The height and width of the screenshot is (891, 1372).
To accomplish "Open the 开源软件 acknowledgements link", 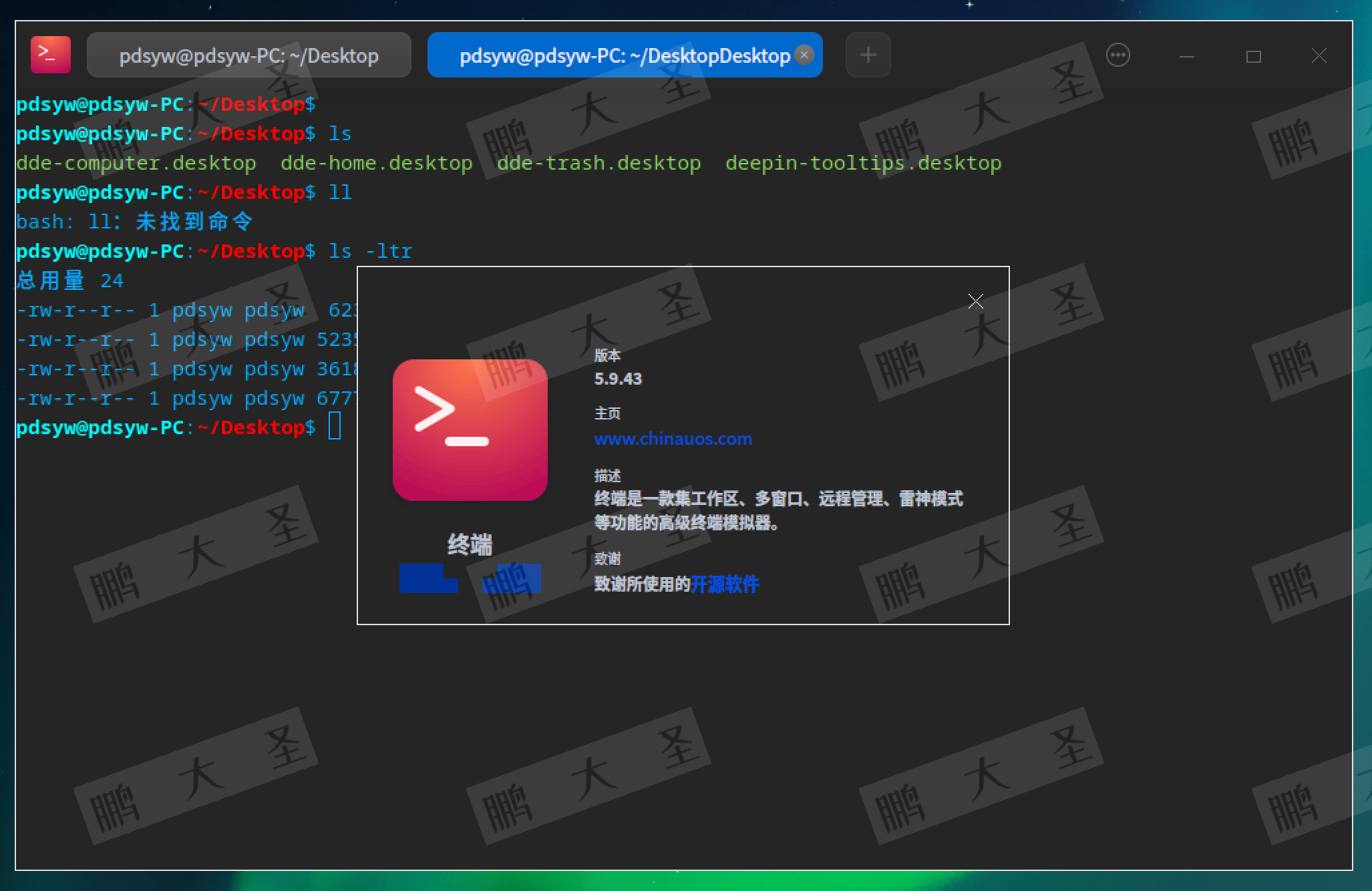I will 725,584.
